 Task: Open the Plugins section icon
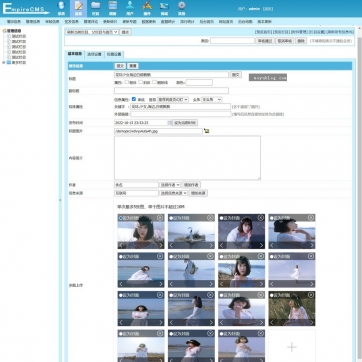[147, 8]
